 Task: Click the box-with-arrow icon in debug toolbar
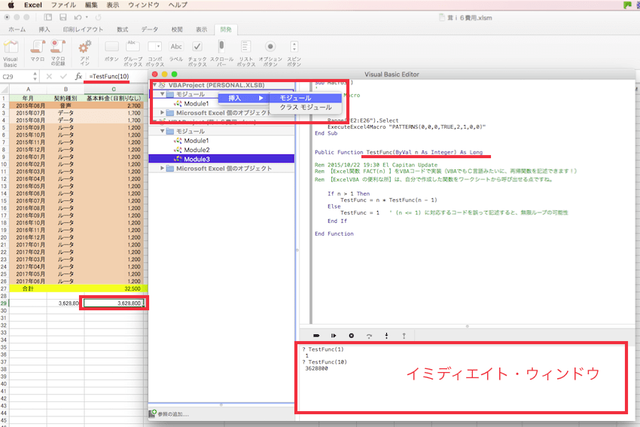click(x=333, y=336)
